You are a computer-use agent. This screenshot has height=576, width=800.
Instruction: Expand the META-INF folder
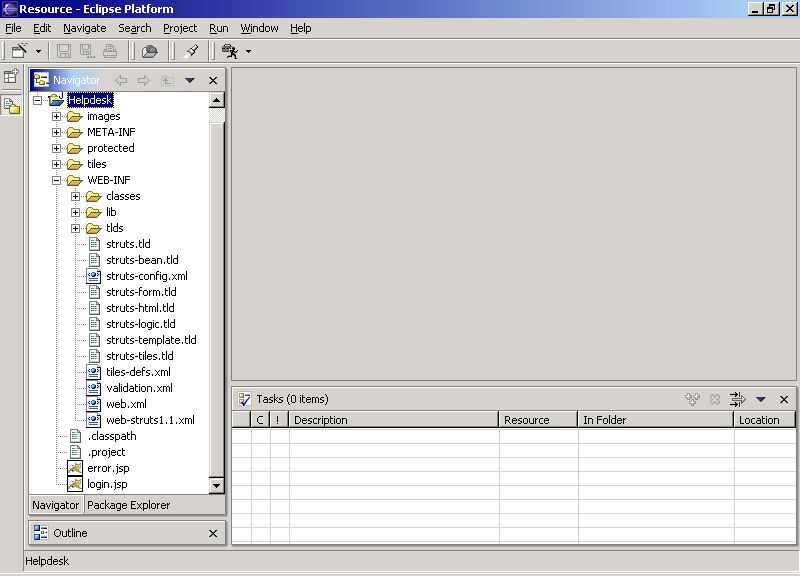[x=57, y=132]
